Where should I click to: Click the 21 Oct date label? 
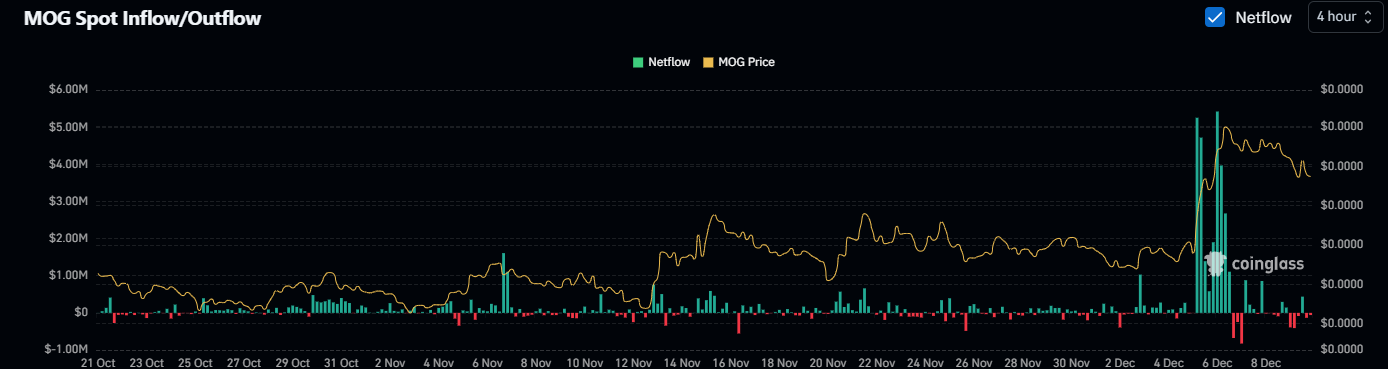(99, 363)
